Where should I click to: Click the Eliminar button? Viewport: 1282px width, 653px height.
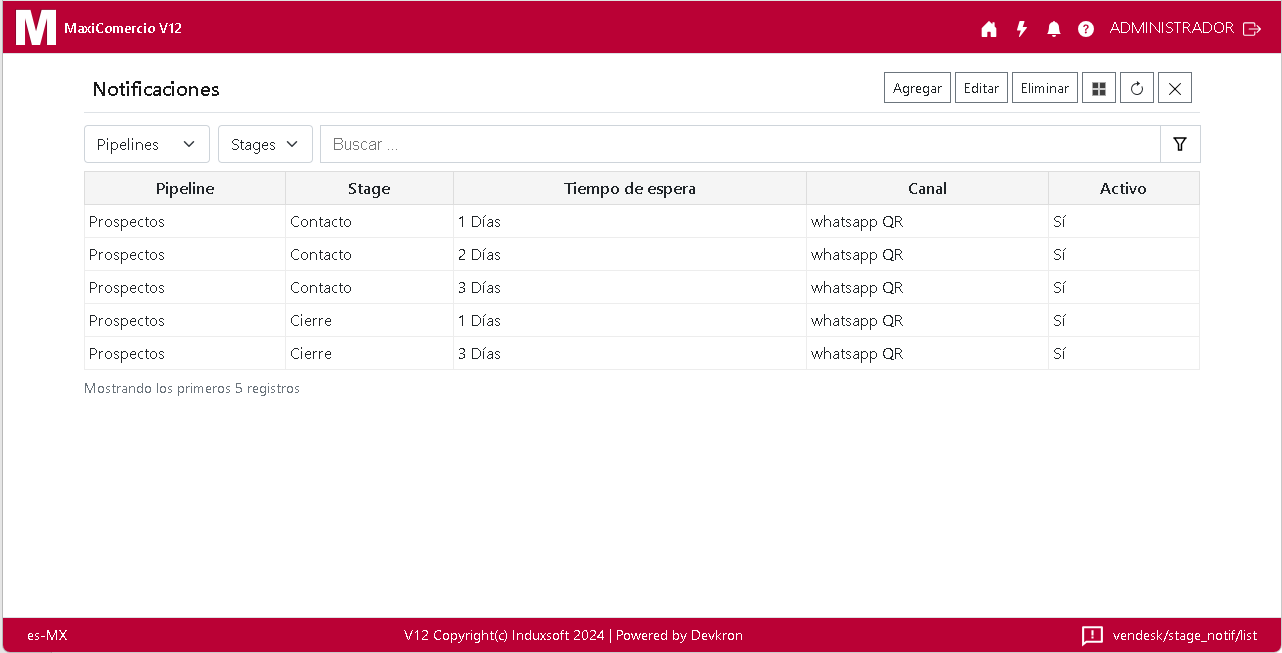pos(1044,88)
